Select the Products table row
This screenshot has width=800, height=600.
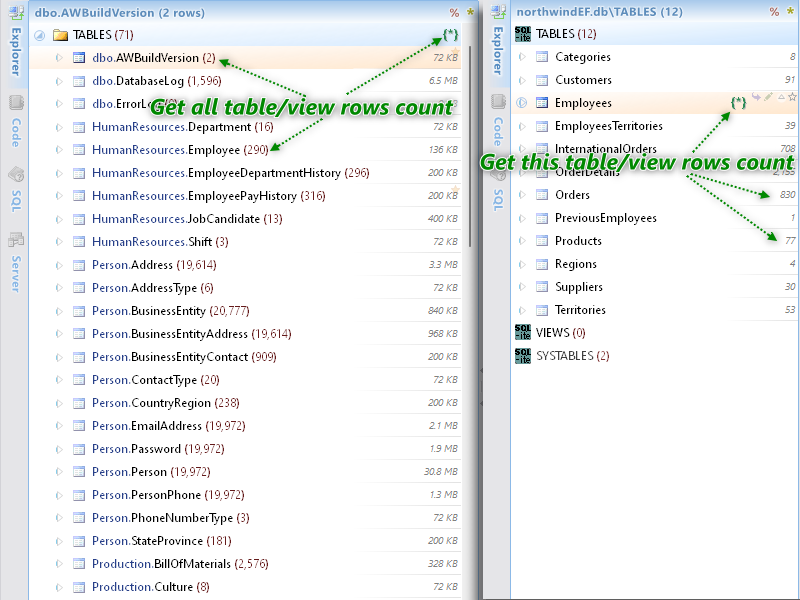coord(655,241)
